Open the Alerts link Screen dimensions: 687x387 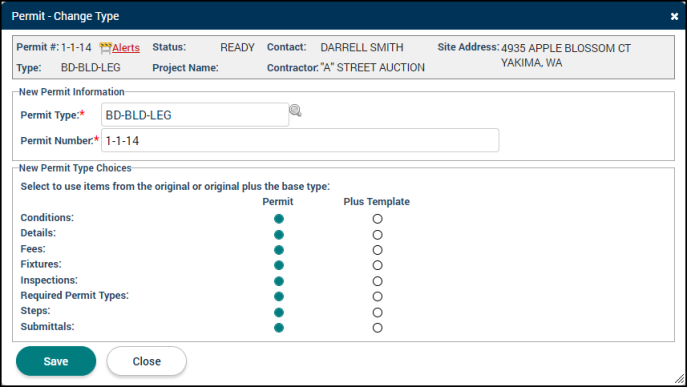[x=126, y=47]
